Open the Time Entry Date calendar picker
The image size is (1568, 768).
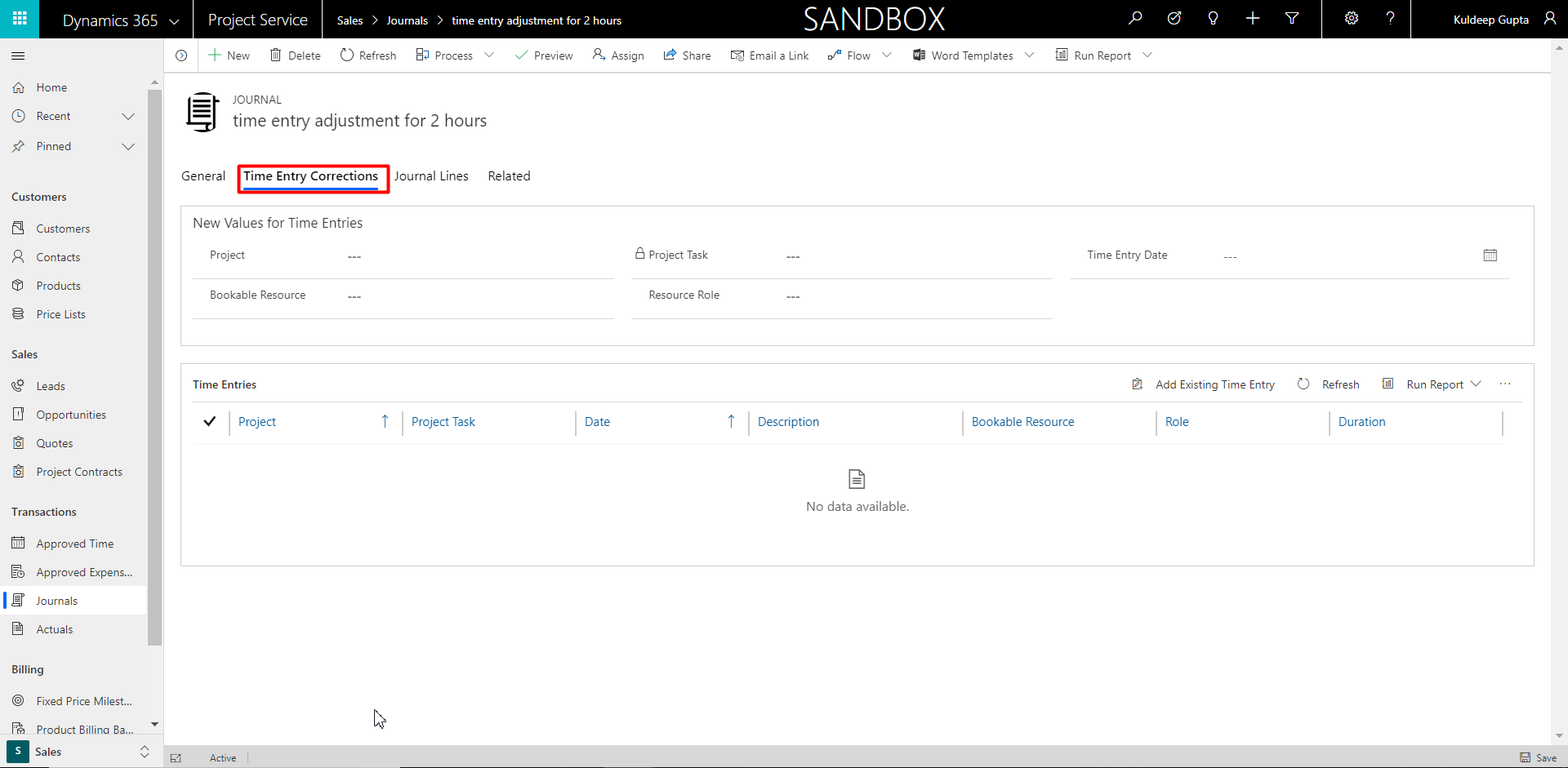click(x=1490, y=255)
